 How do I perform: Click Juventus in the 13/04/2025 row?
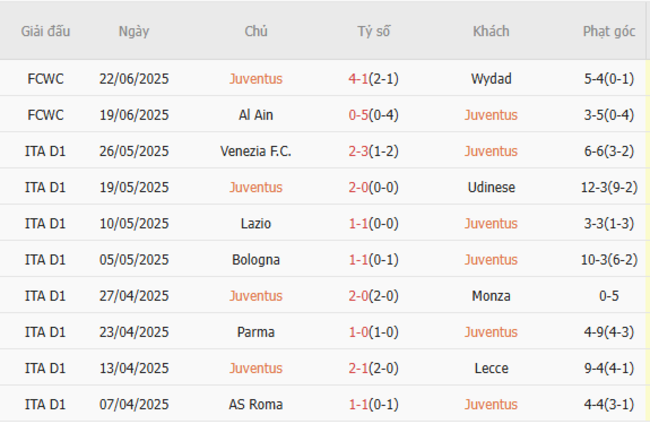coord(256,368)
